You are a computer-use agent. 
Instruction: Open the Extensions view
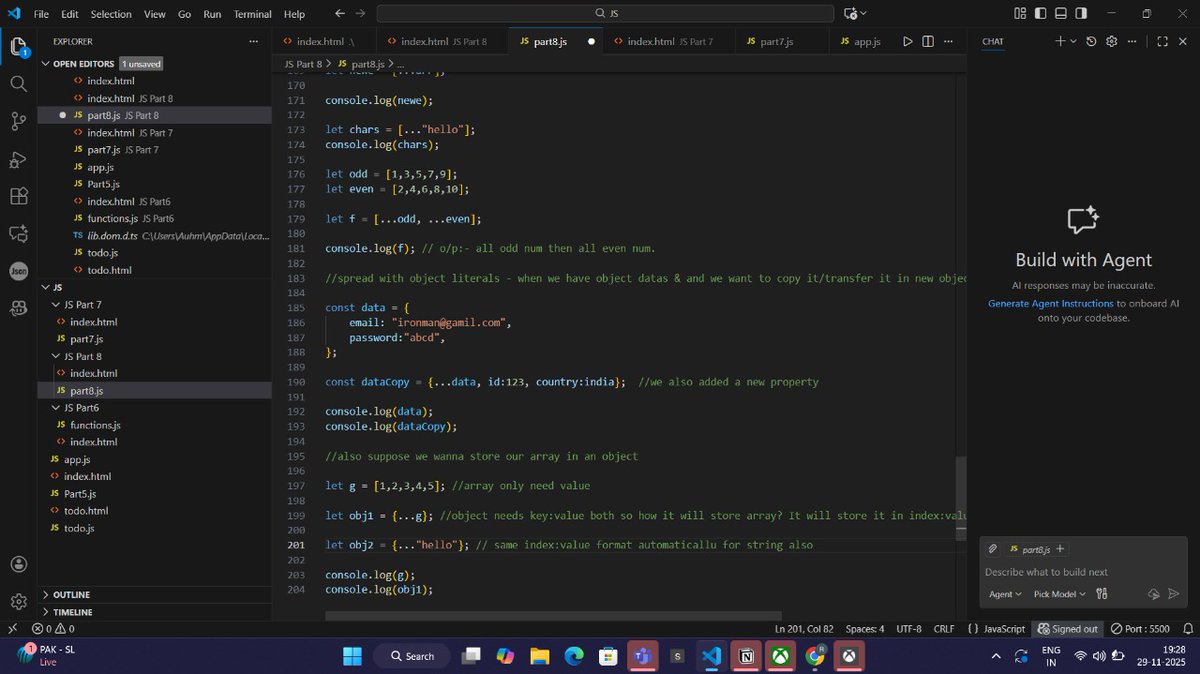[18, 196]
